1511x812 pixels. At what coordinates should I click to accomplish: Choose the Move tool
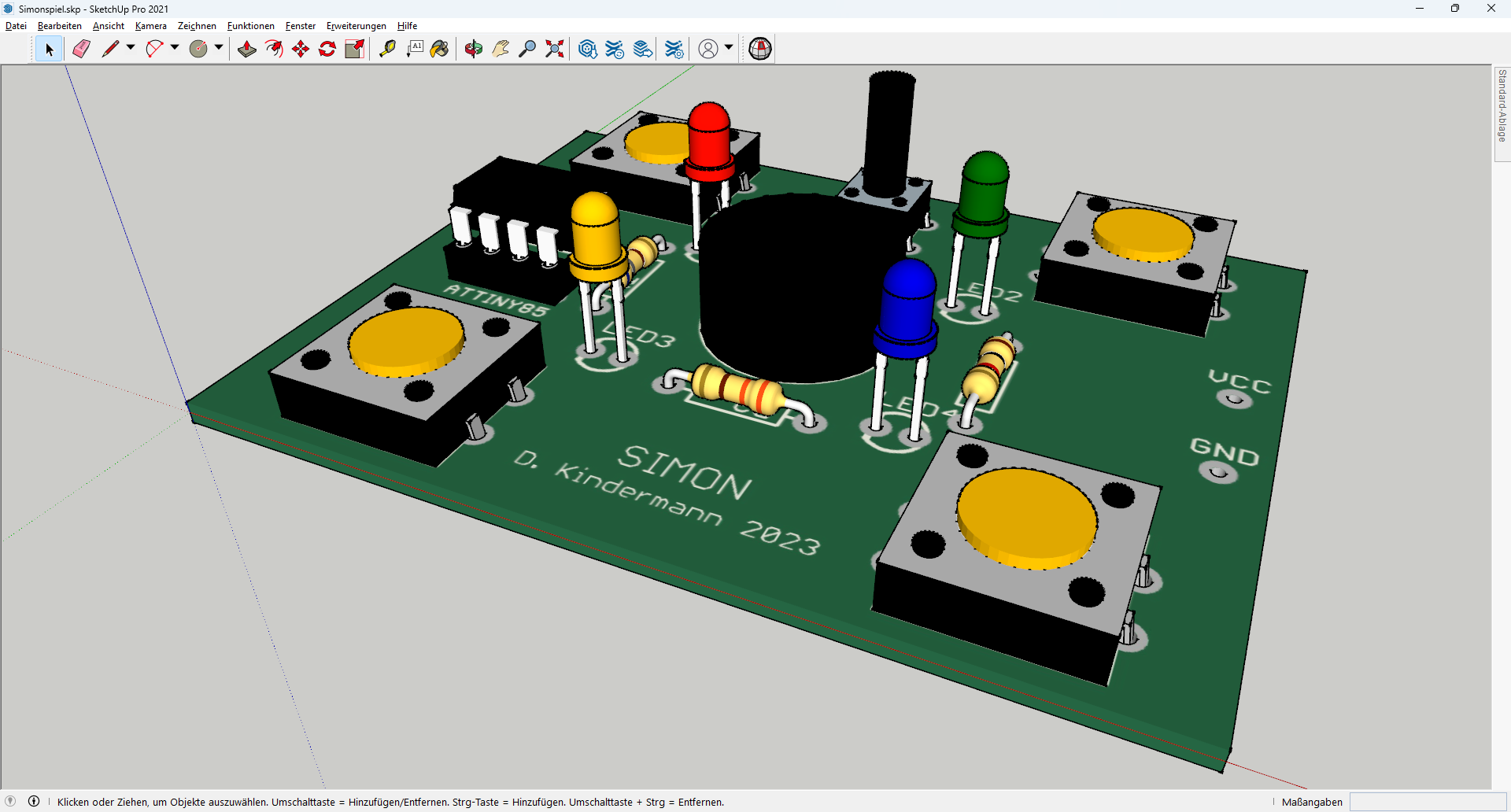301,50
